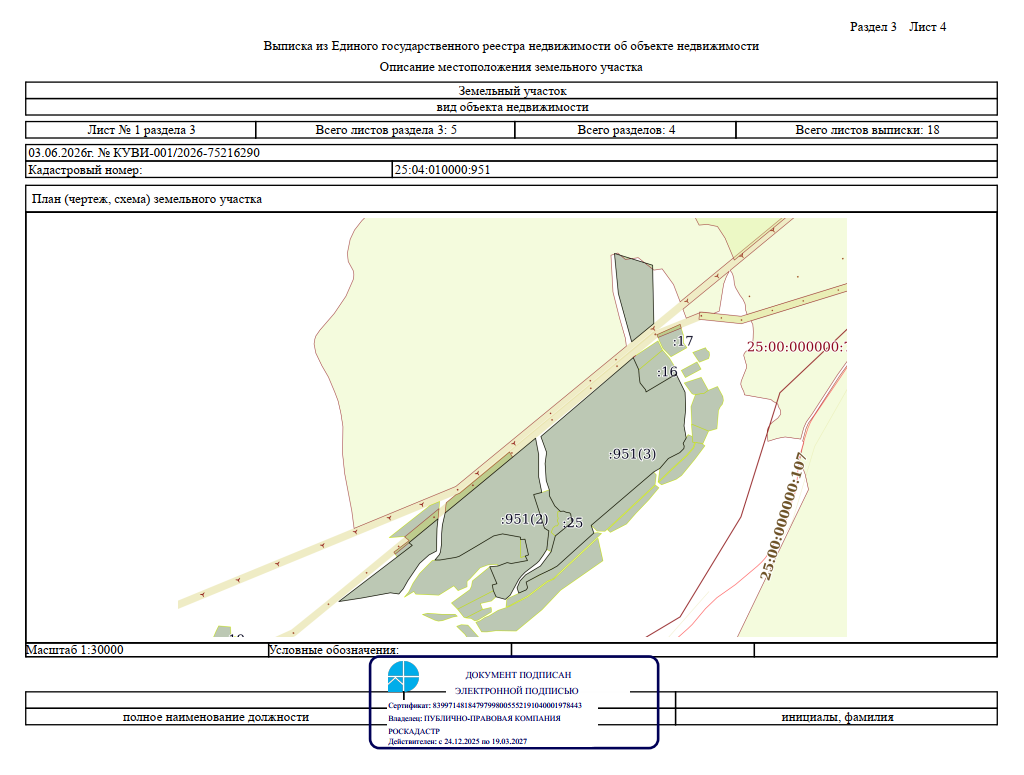Click the 'План (чертеж, схема) земельного участка' heading
The height and width of the screenshot is (775, 1024).
tap(147, 199)
